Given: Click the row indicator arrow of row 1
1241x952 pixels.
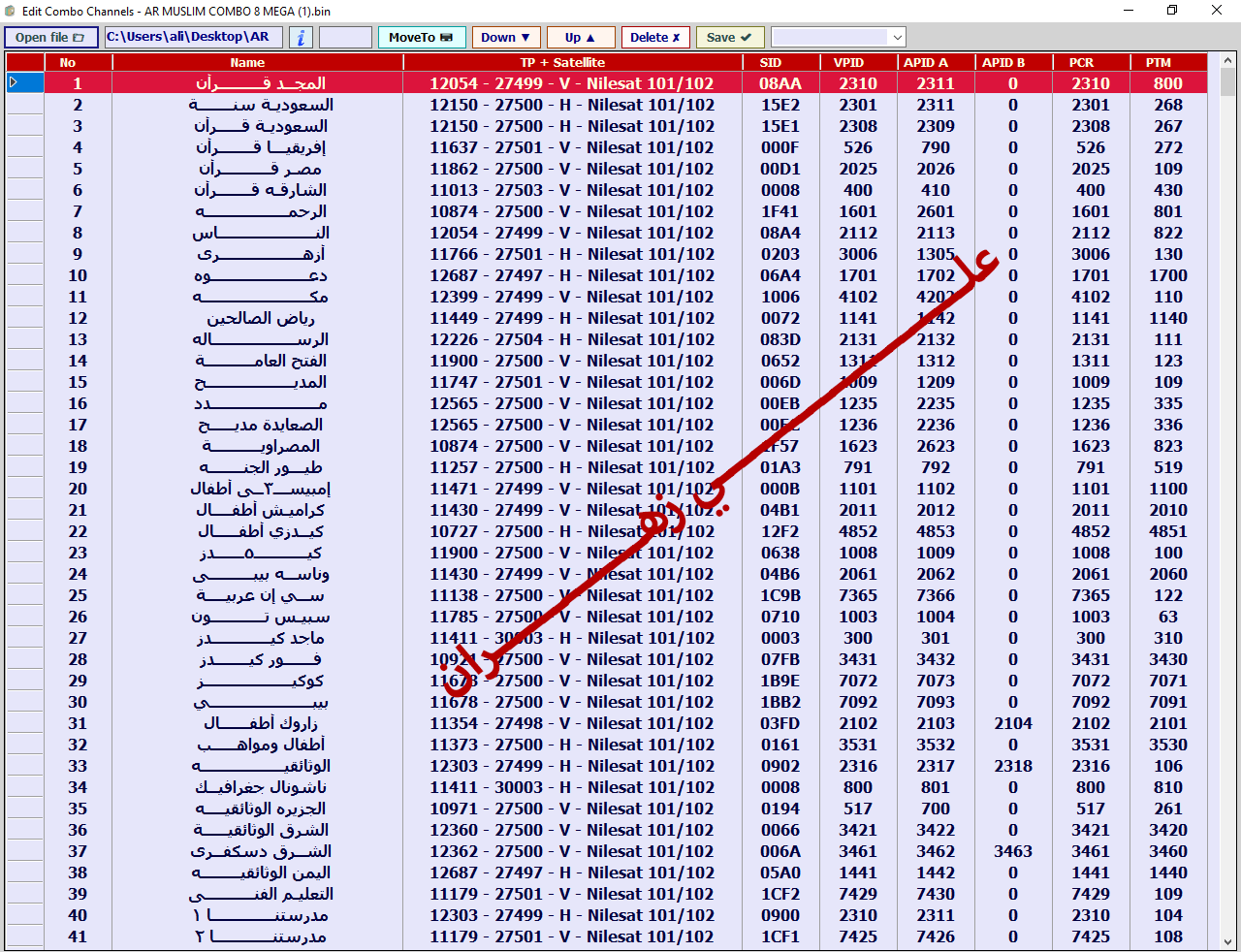Looking at the screenshot, I should (14, 83).
